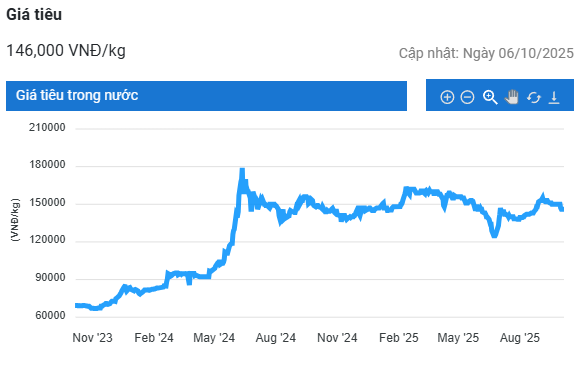Click the 60000 y-axis label
Screen dimensions: 585x368
click(50, 316)
